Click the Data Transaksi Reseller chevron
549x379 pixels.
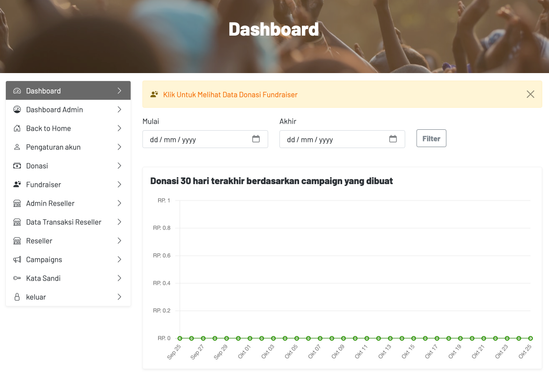click(119, 222)
